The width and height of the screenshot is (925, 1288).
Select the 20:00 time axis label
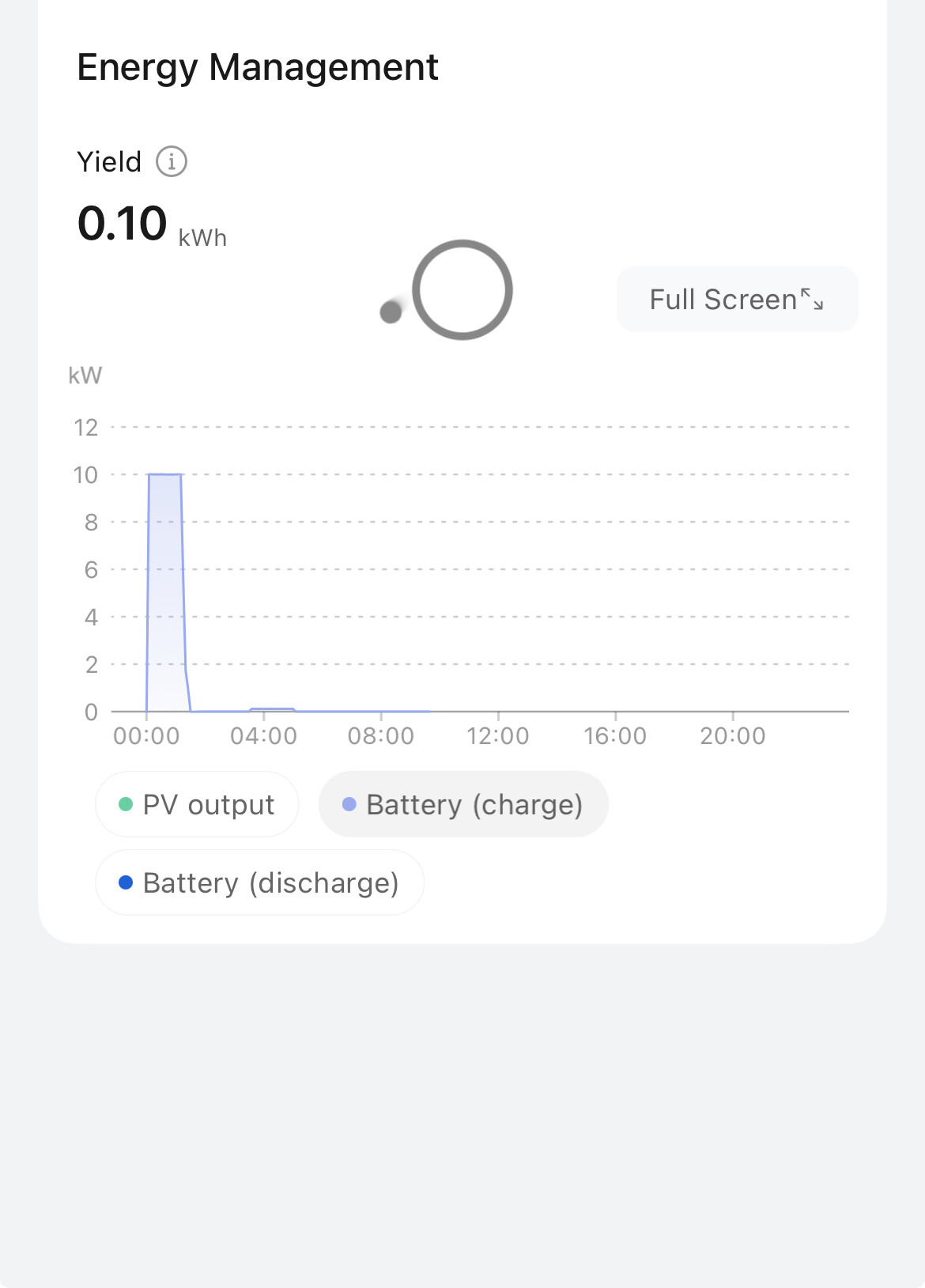coord(733,736)
